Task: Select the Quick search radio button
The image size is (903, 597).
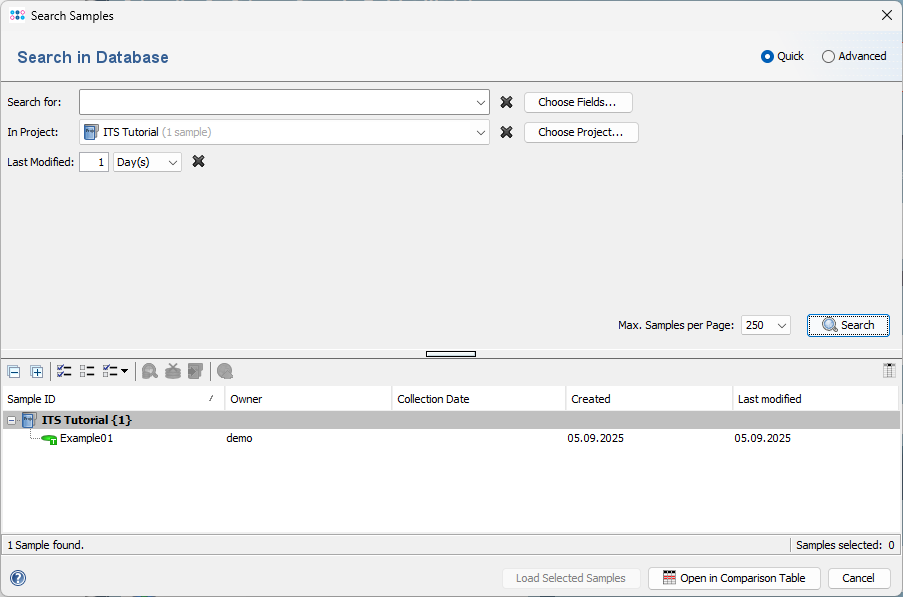Action: pos(766,56)
